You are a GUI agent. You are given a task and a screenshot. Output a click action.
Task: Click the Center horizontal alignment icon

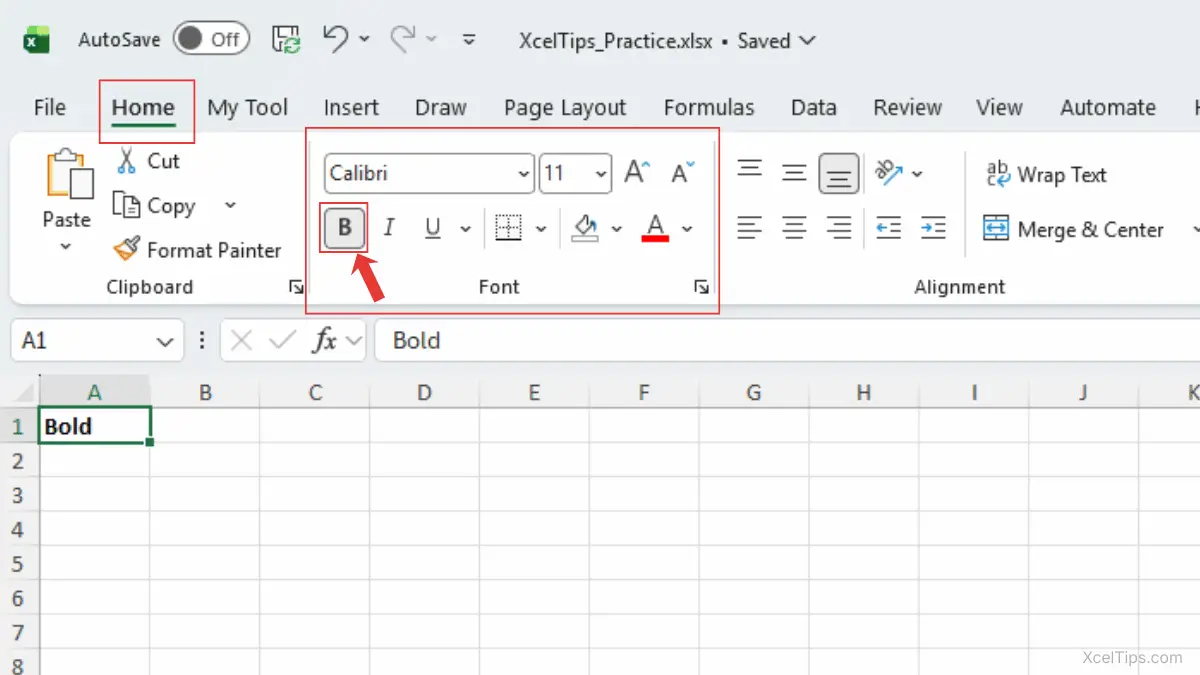point(794,228)
